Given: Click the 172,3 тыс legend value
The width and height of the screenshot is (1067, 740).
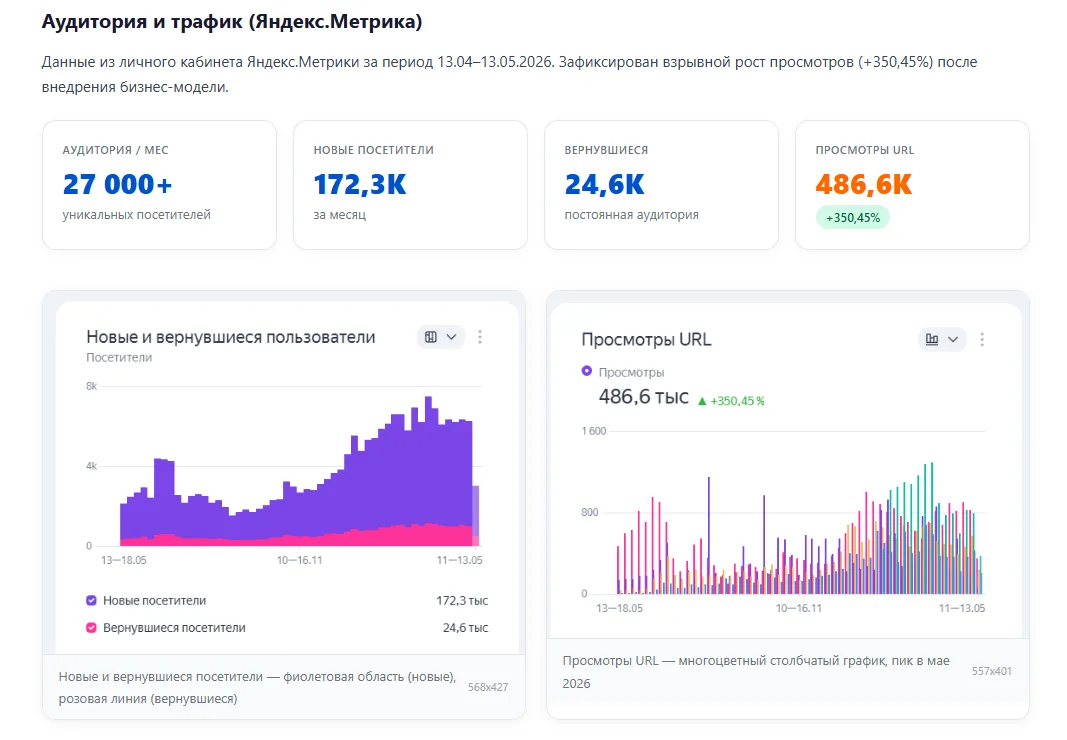Looking at the screenshot, I should (x=462, y=600).
